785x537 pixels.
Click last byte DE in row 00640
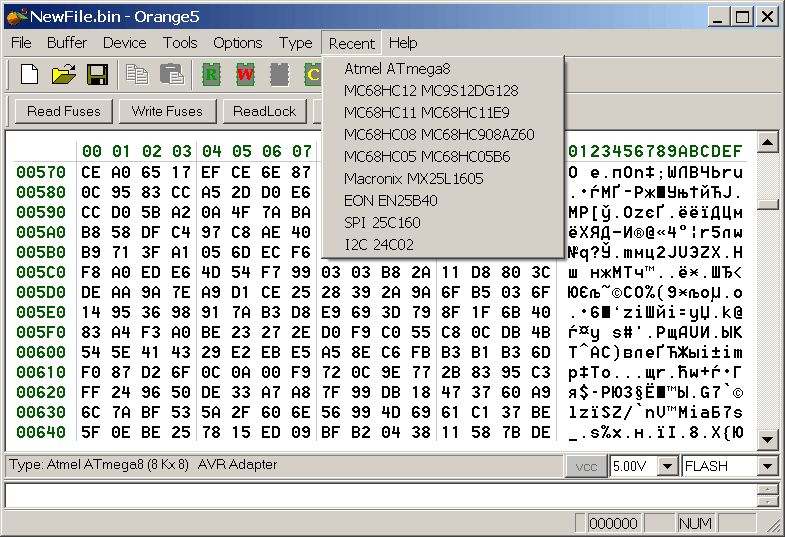[541, 432]
